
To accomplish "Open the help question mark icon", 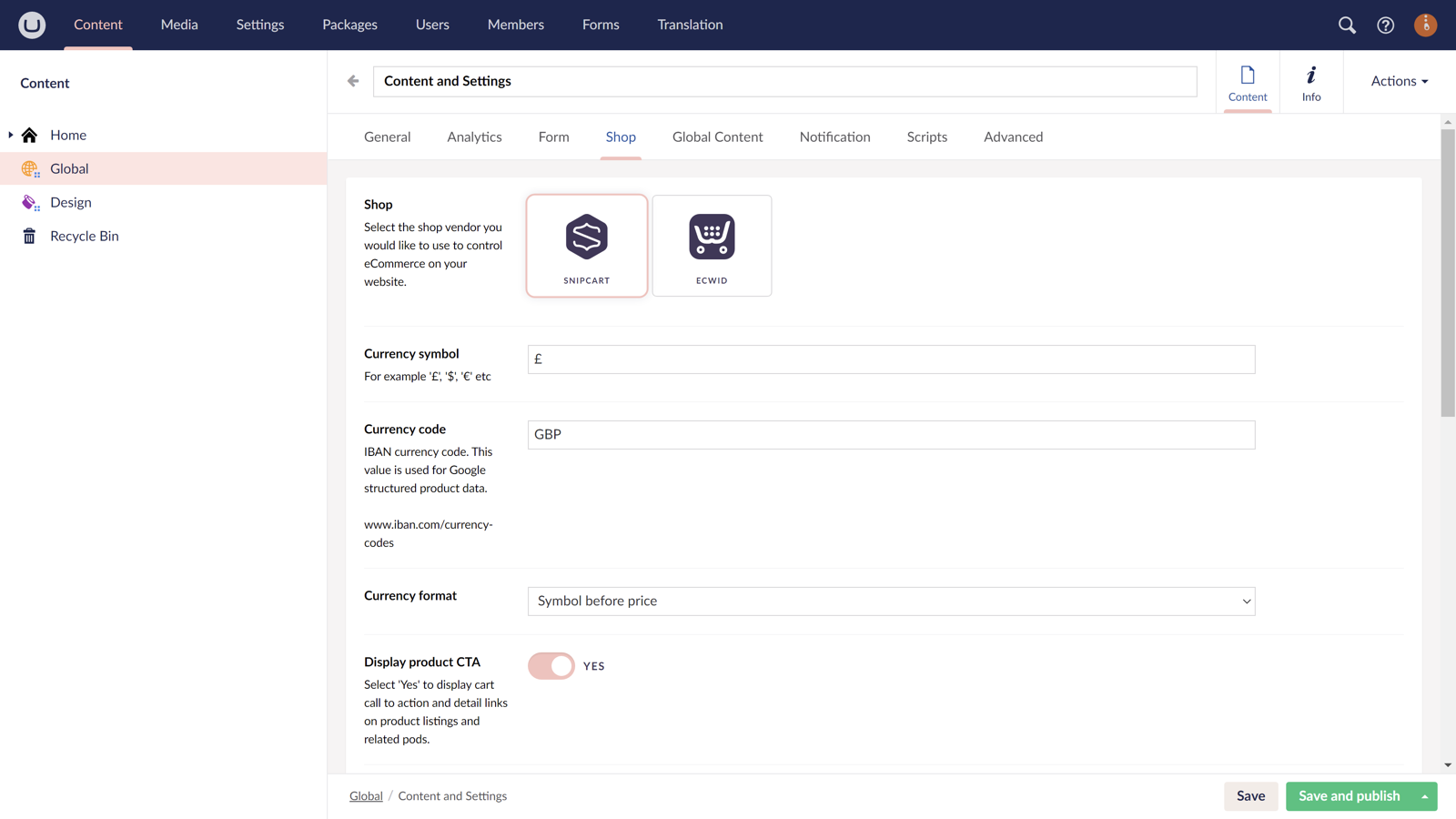I will [x=1385, y=25].
